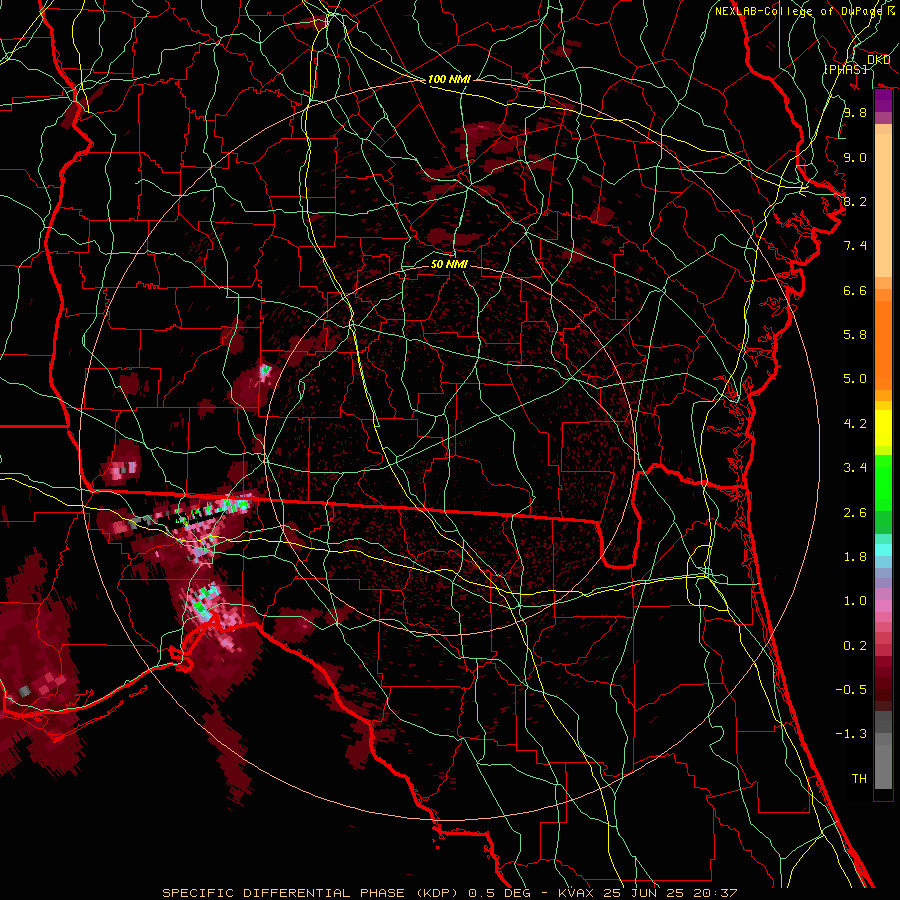Click the 5.0 value on the color scale

(x=855, y=379)
